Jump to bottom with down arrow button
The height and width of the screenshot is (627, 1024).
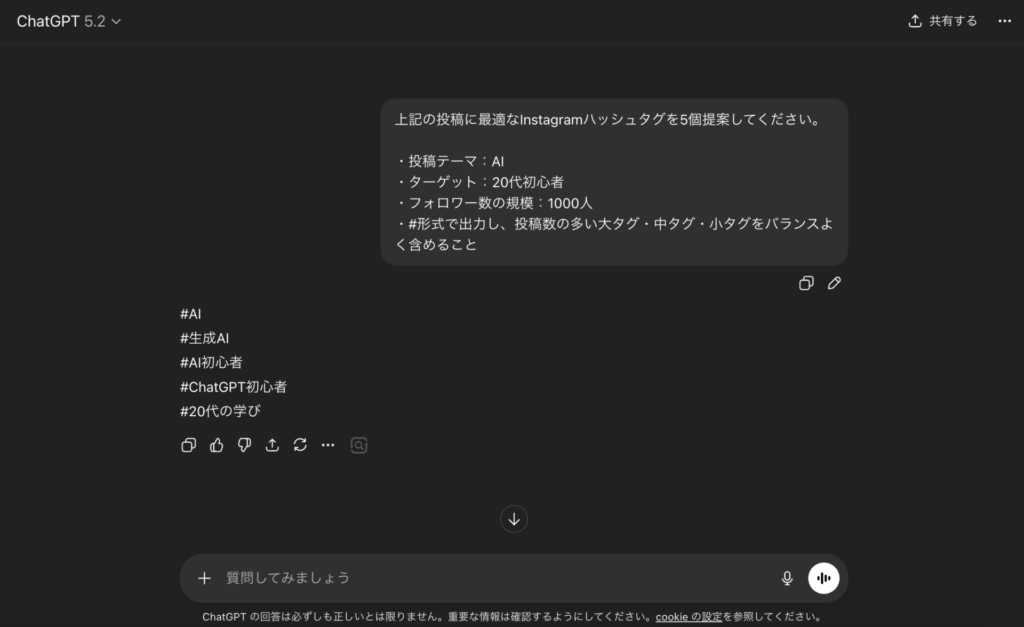[x=514, y=519]
